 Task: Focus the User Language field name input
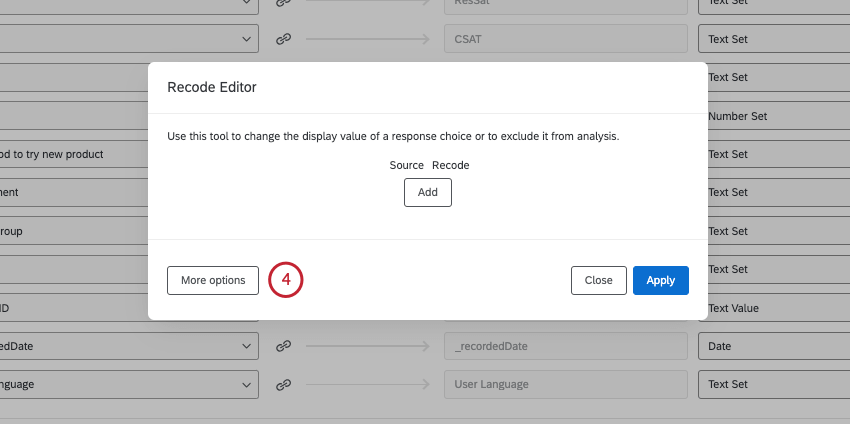coord(565,384)
